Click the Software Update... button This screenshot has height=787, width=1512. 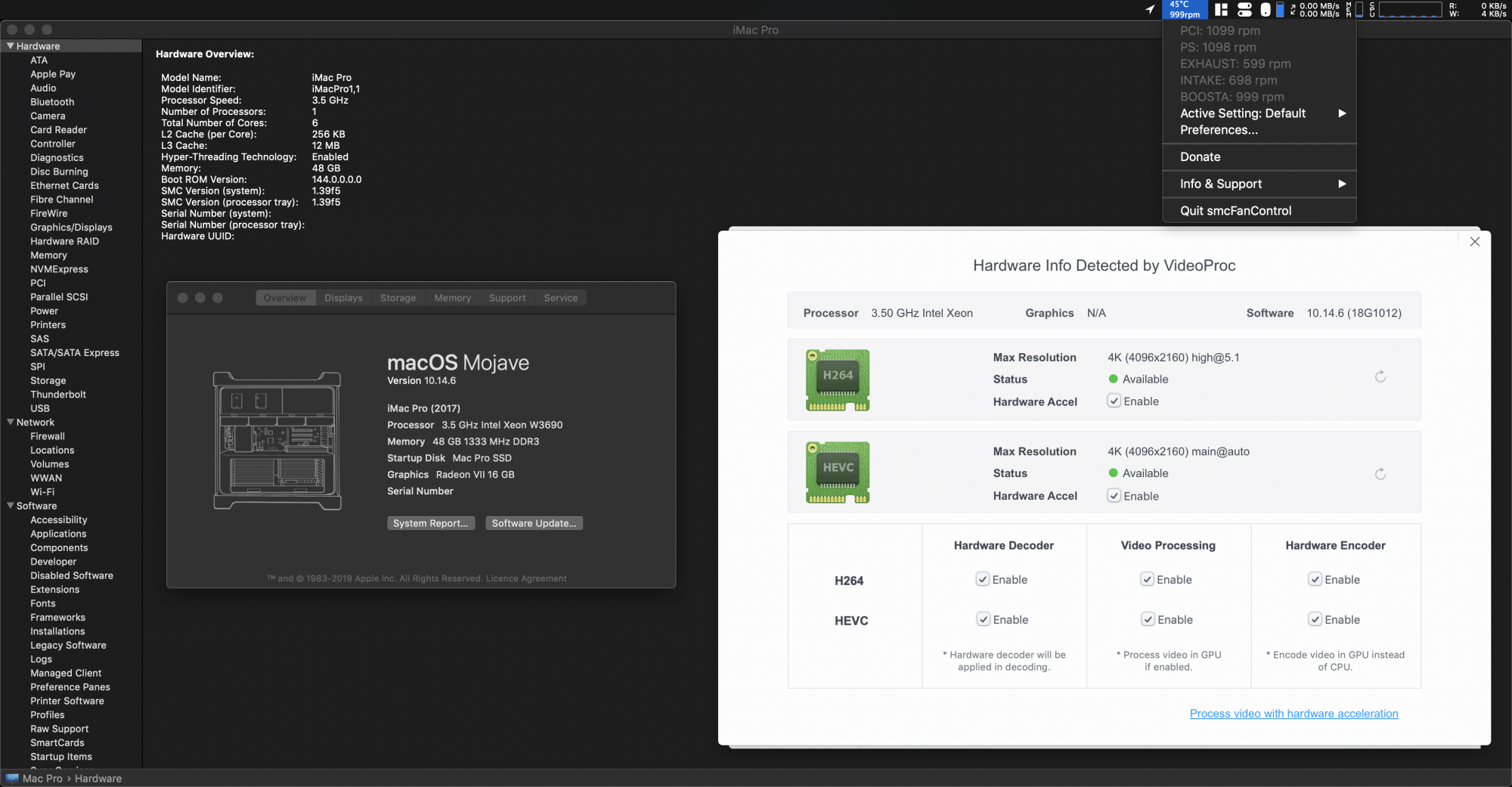coord(534,523)
